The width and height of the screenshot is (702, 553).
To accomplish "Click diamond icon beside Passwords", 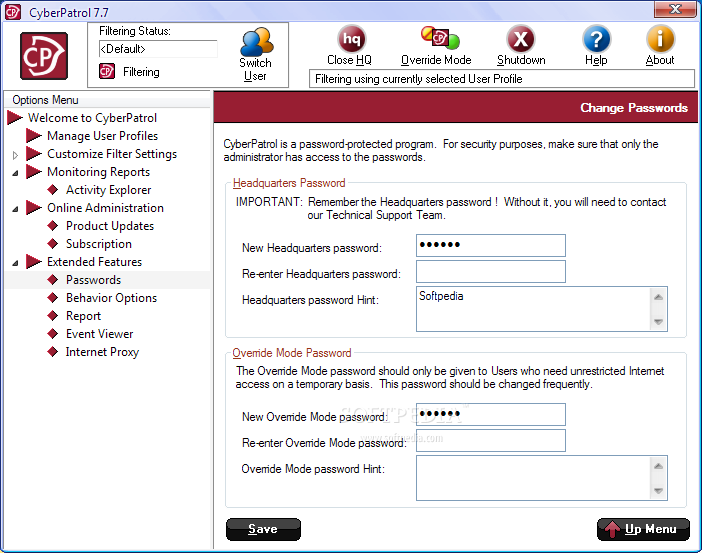I will tap(53, 280).
